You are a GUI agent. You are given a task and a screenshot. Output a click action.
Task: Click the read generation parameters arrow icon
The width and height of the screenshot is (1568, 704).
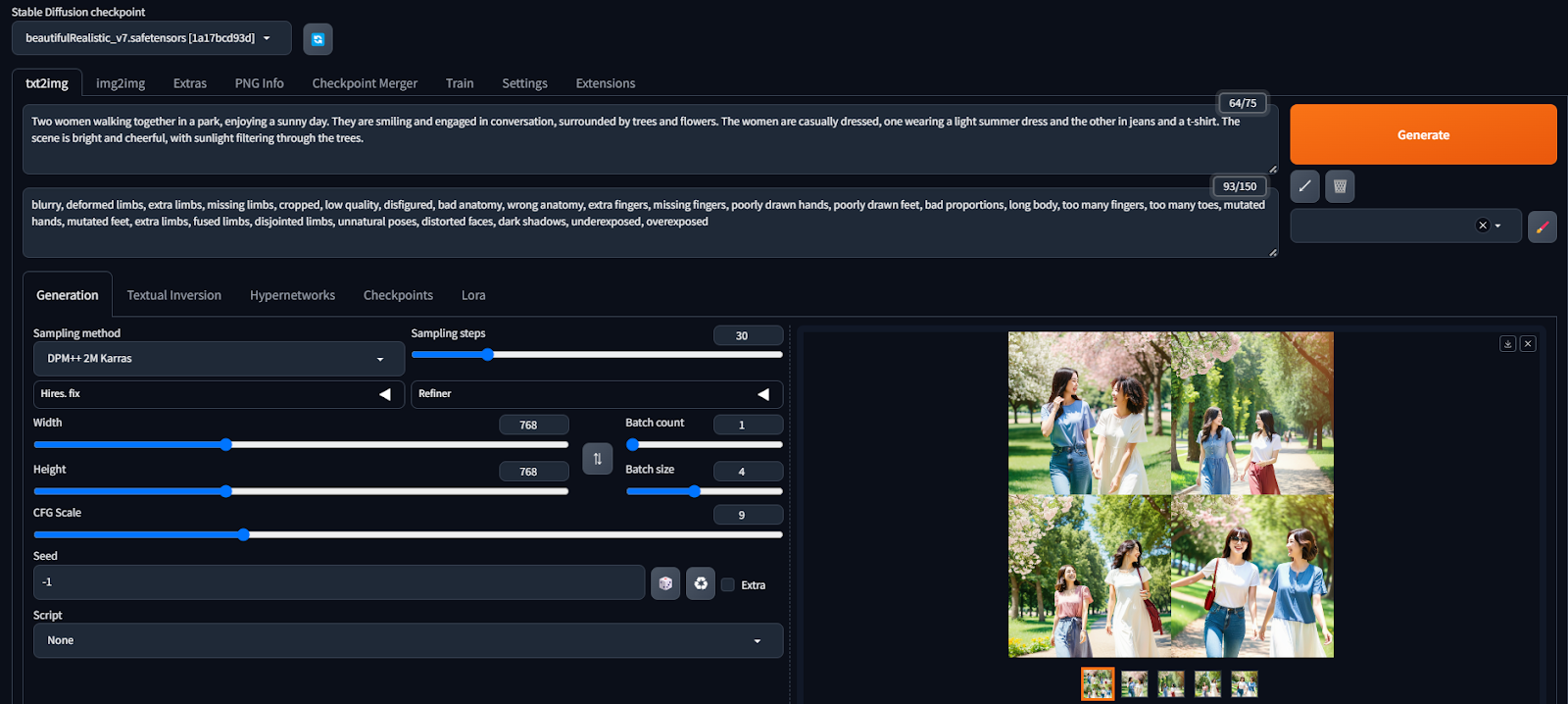coord(1304,186)
